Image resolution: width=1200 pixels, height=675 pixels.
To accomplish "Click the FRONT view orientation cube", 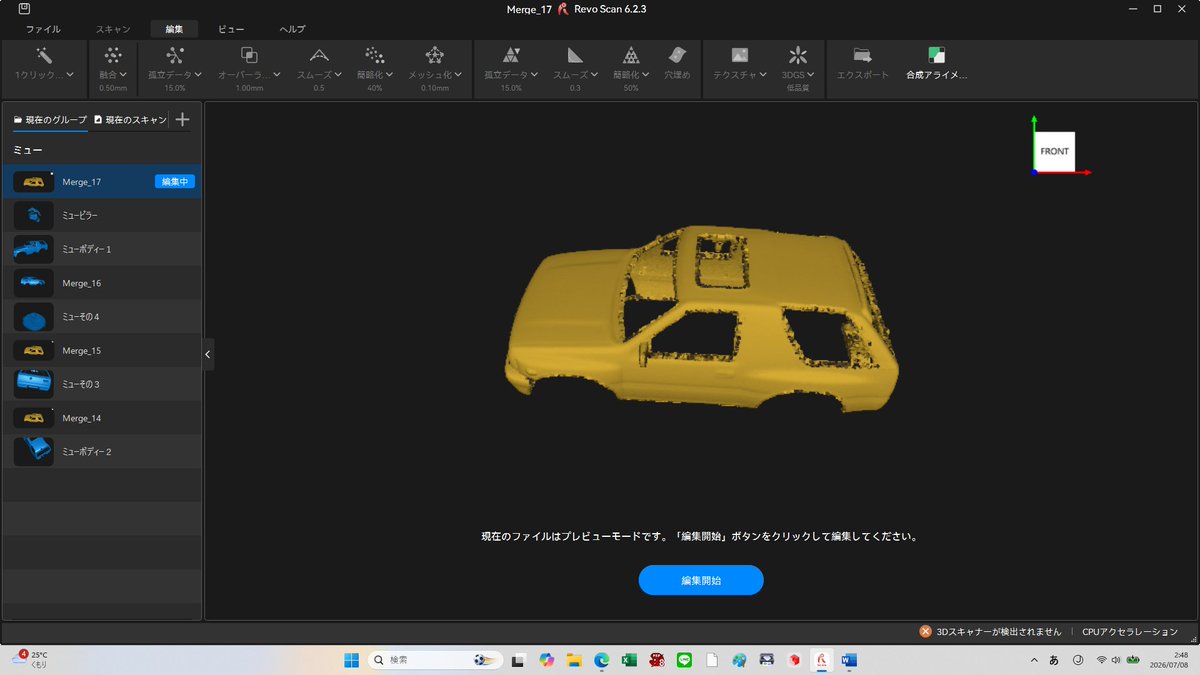I will pyautogui.click(x=1054, y=151).
